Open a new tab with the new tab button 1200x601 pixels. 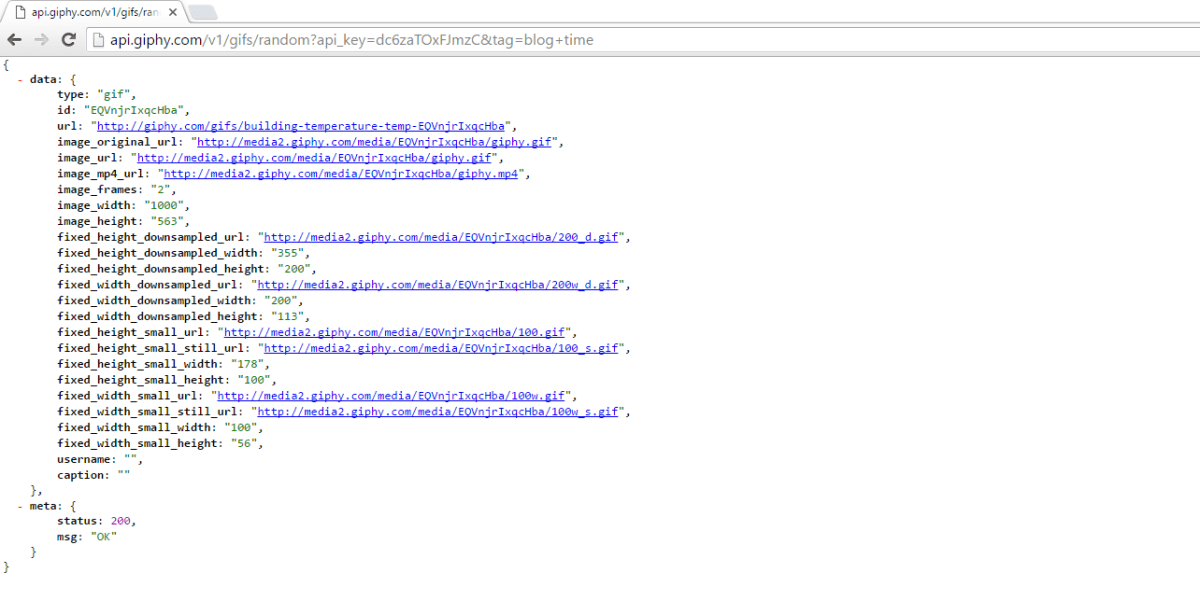coord(202,12)
